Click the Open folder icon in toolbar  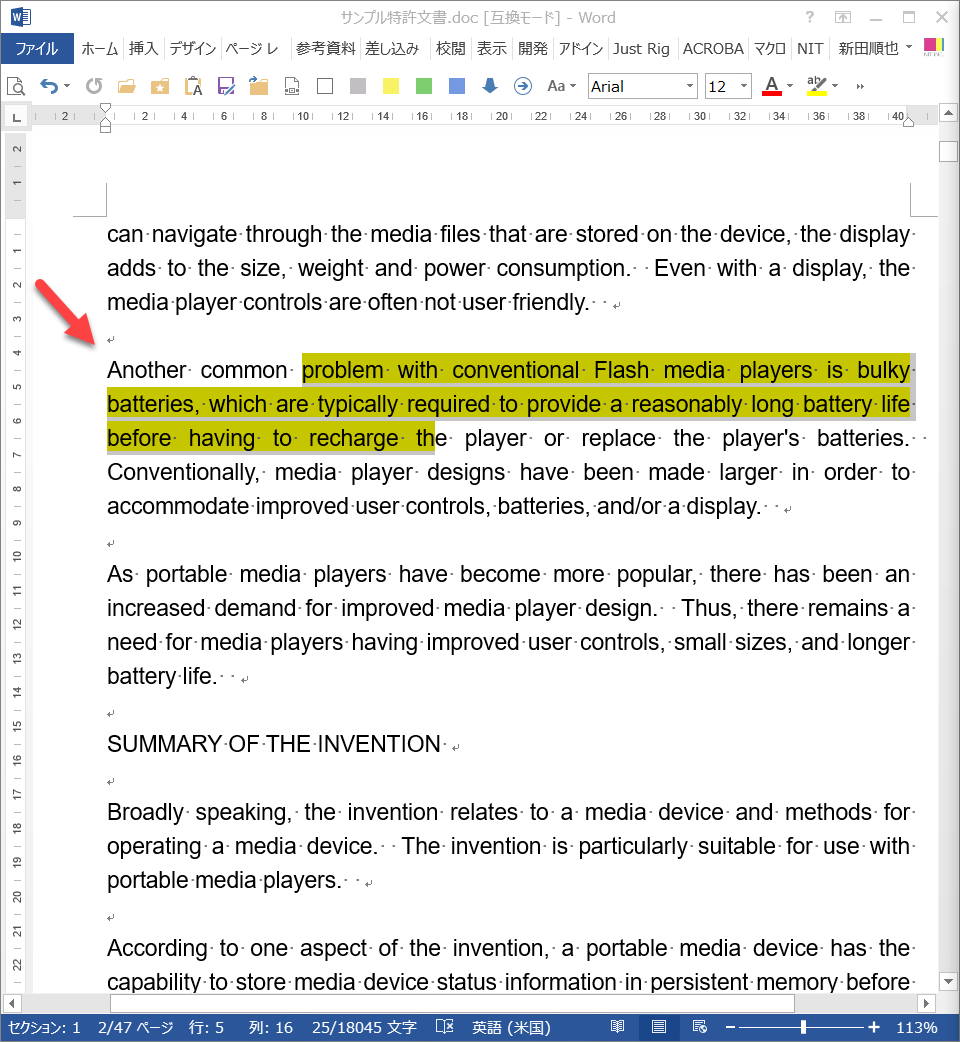tap(127, 86)
